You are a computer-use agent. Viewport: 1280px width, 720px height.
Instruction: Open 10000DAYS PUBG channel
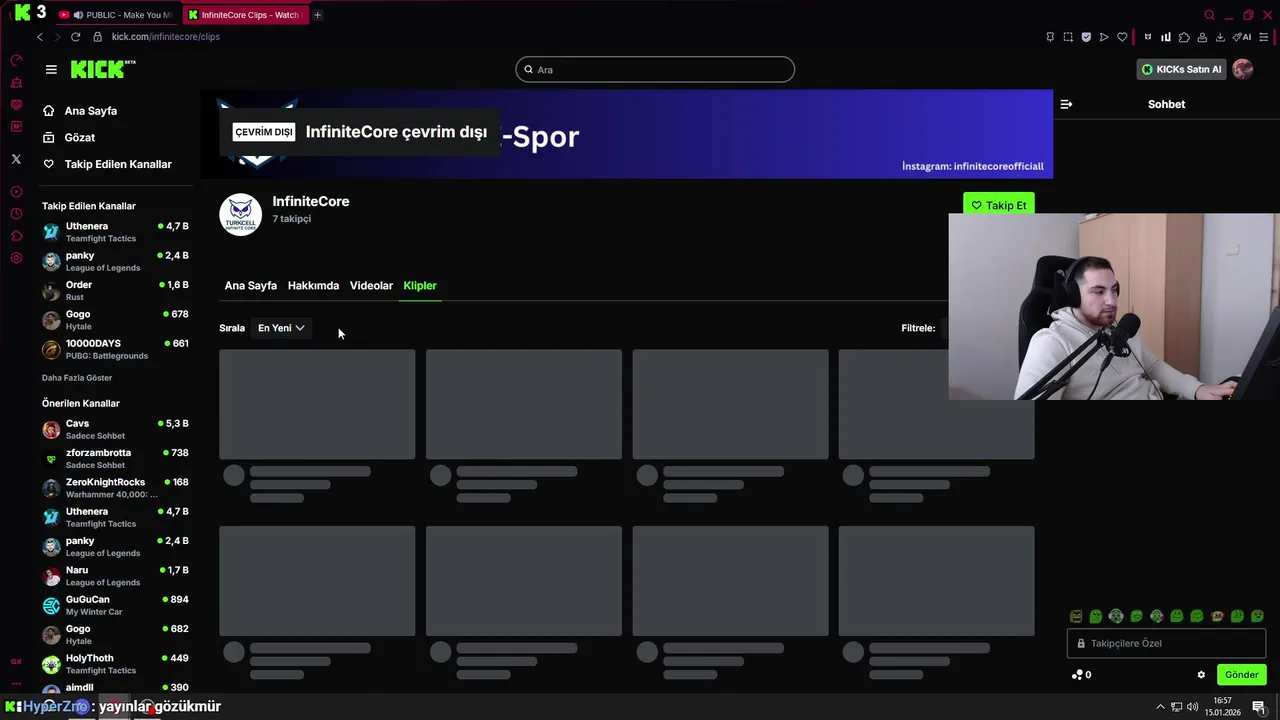(x=115, y=349)
